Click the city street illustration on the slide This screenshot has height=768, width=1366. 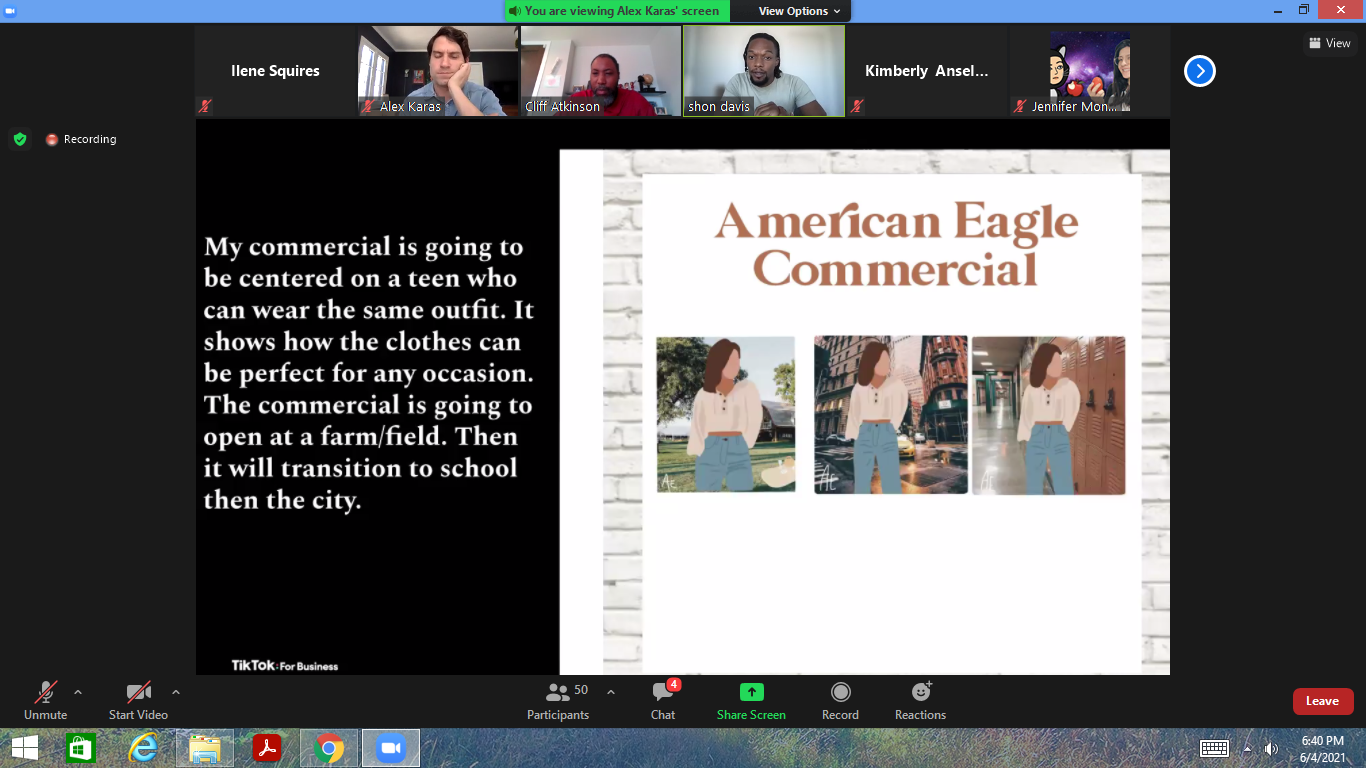890,414
